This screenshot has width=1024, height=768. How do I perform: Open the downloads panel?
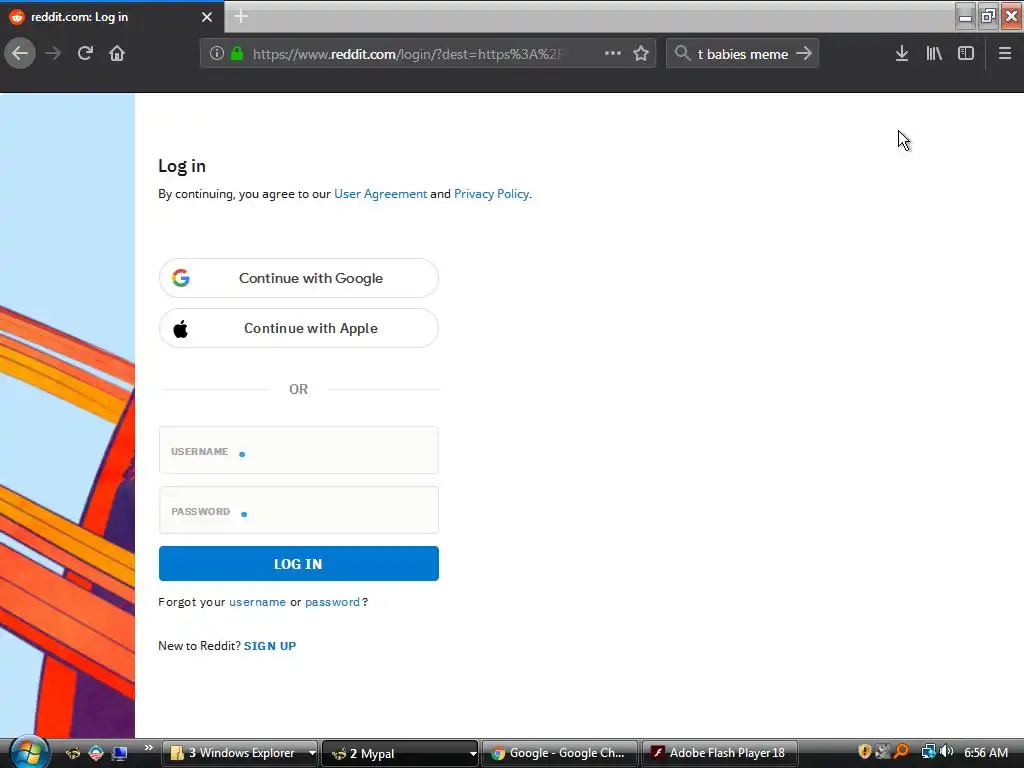tap(902, 54)
